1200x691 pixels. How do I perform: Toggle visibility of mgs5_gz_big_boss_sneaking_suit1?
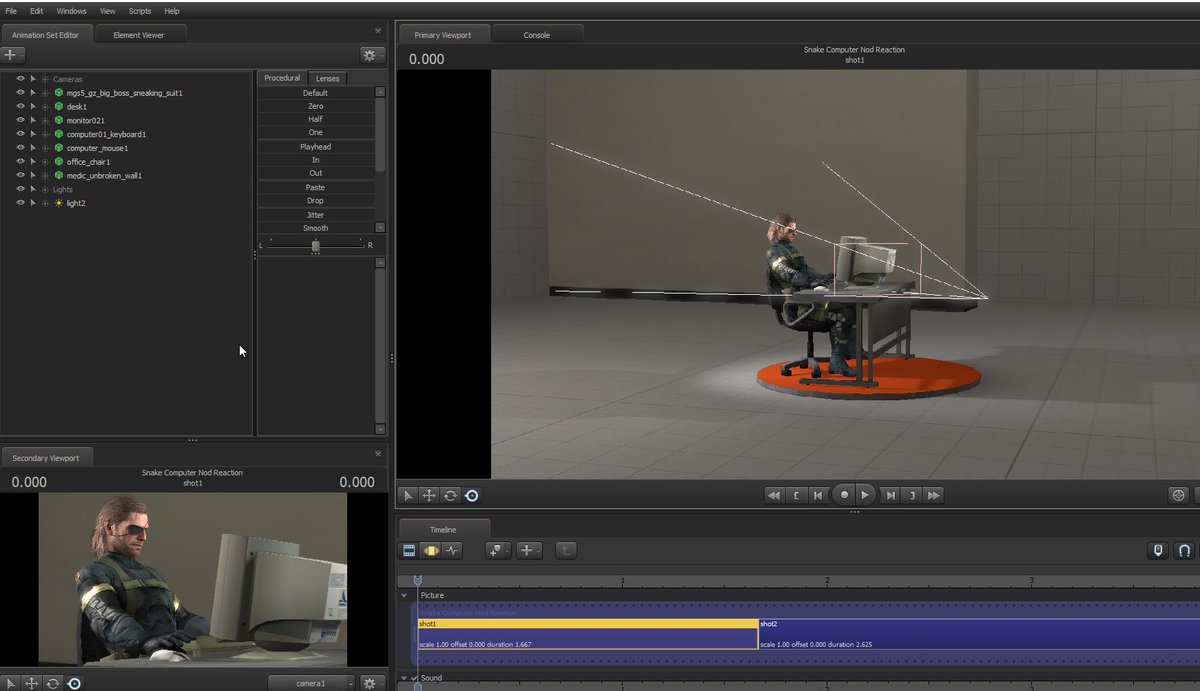(20, 93)
